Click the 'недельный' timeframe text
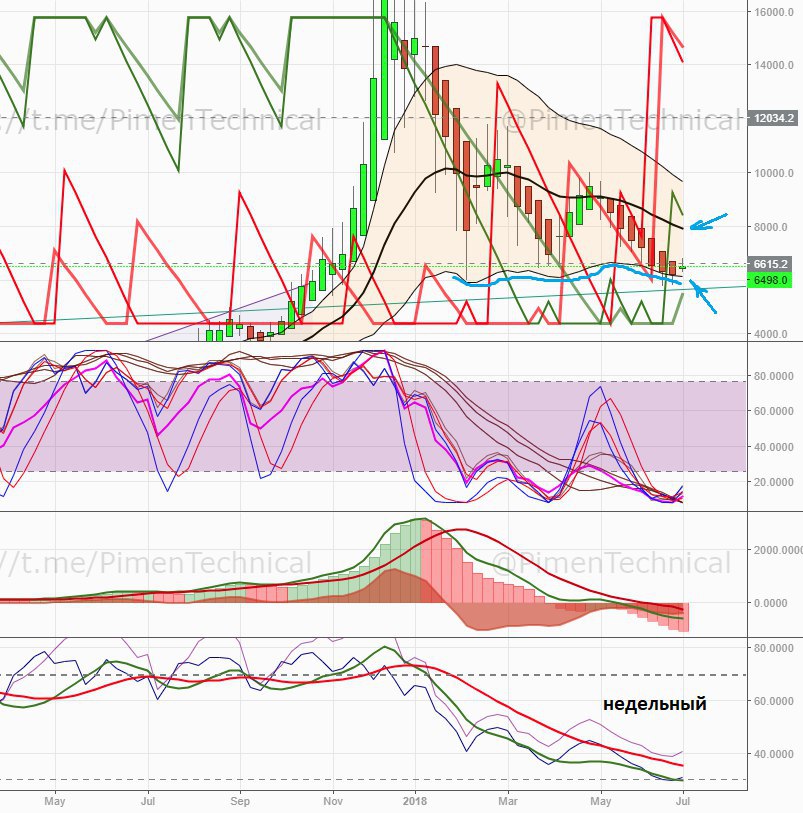 (x=655, y=704)
